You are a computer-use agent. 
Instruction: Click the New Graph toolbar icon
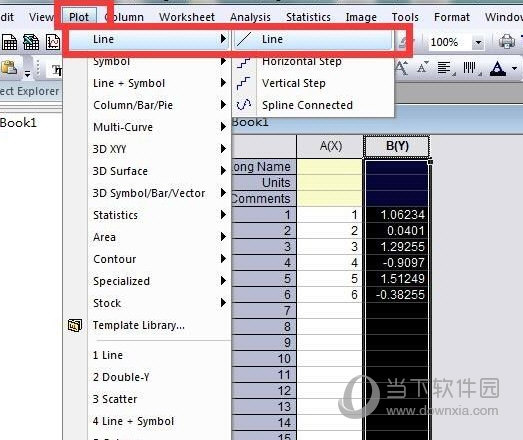[53, 42]
